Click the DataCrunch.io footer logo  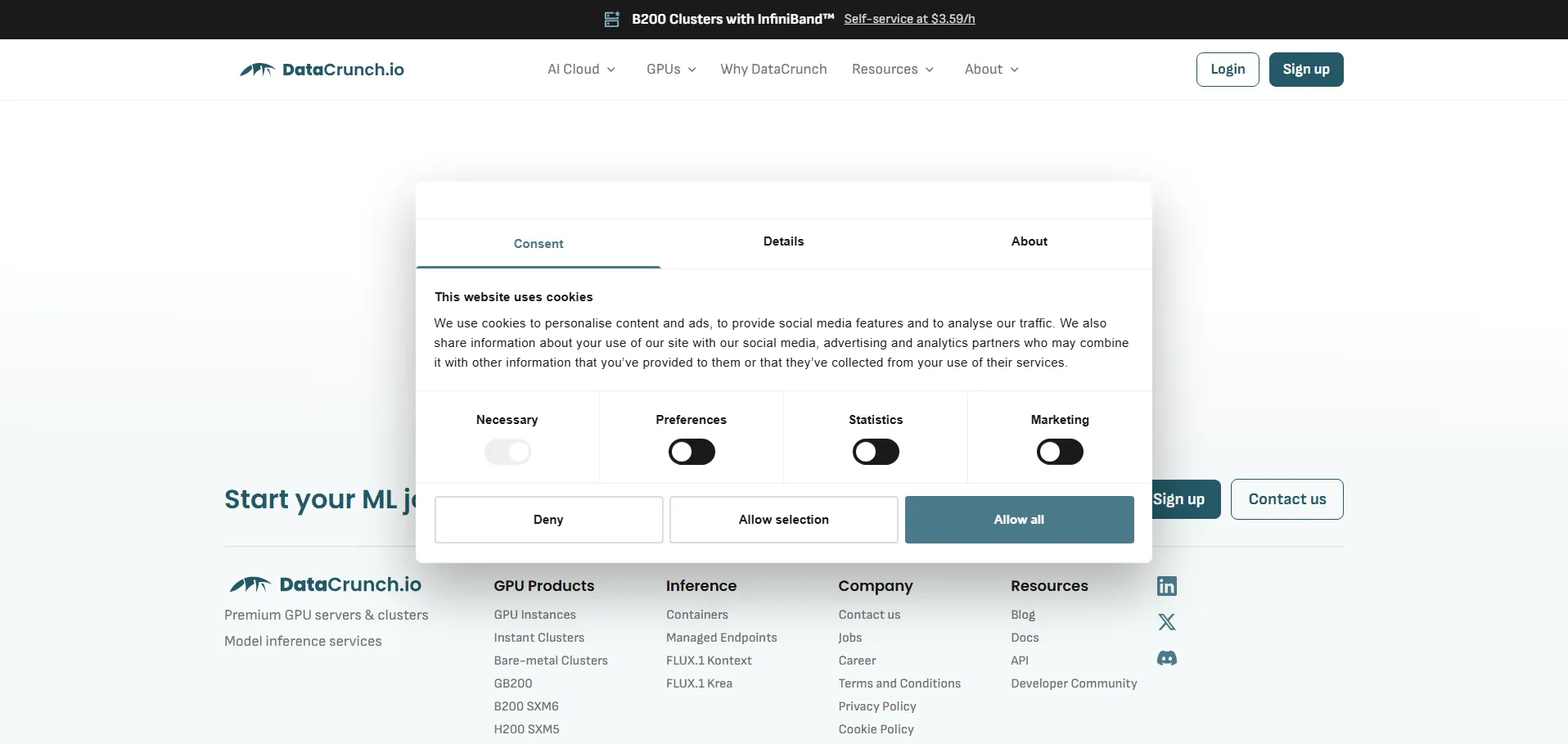(x=325, y=584)
